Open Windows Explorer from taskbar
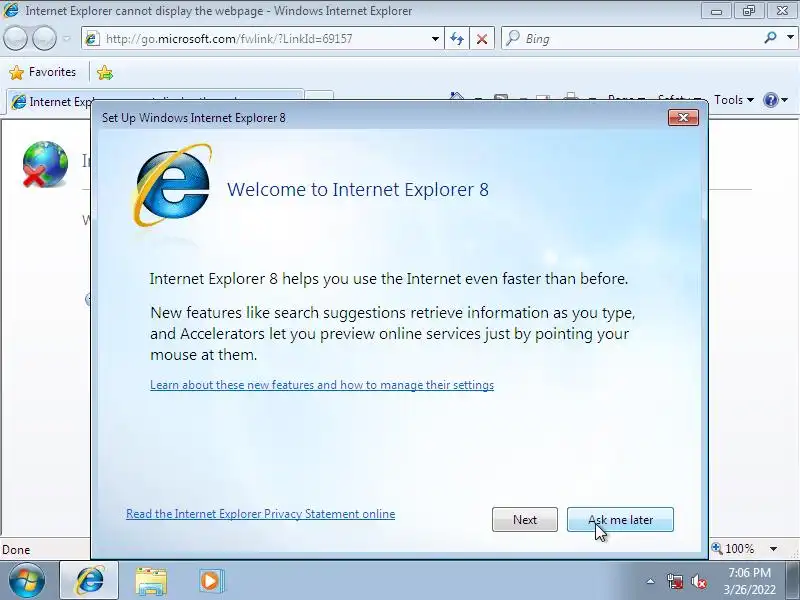The height and width of the screenshot is (600, 800). 151,581
